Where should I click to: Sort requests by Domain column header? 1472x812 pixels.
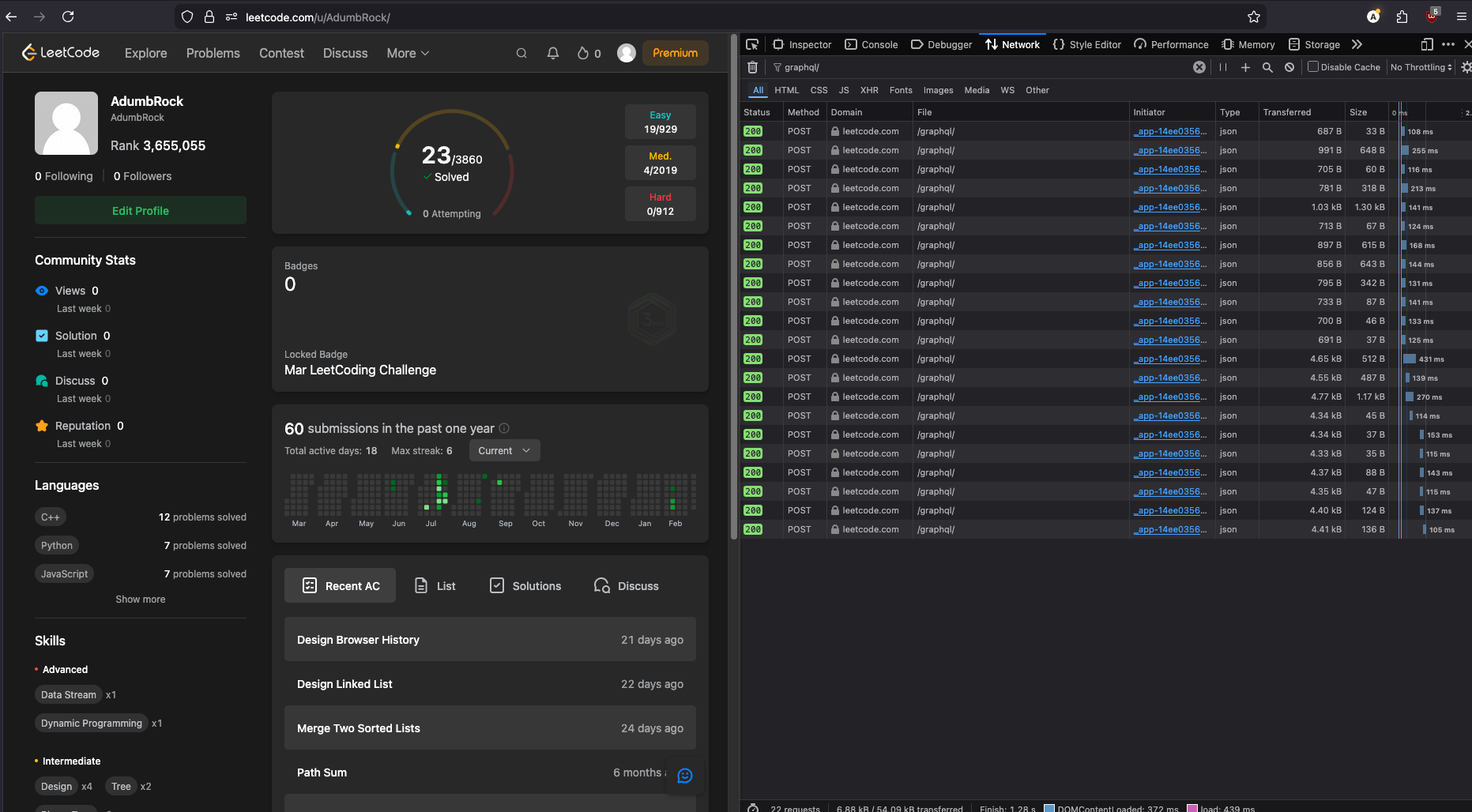pos(870,112)
